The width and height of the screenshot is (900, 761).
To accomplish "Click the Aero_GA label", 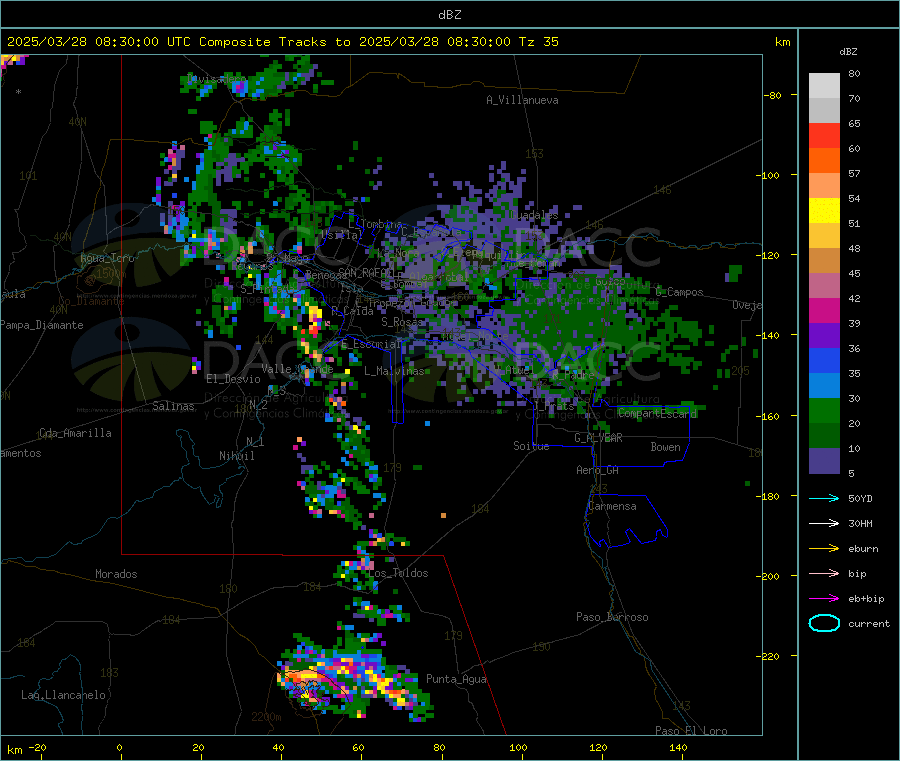I will coord(597,470).
